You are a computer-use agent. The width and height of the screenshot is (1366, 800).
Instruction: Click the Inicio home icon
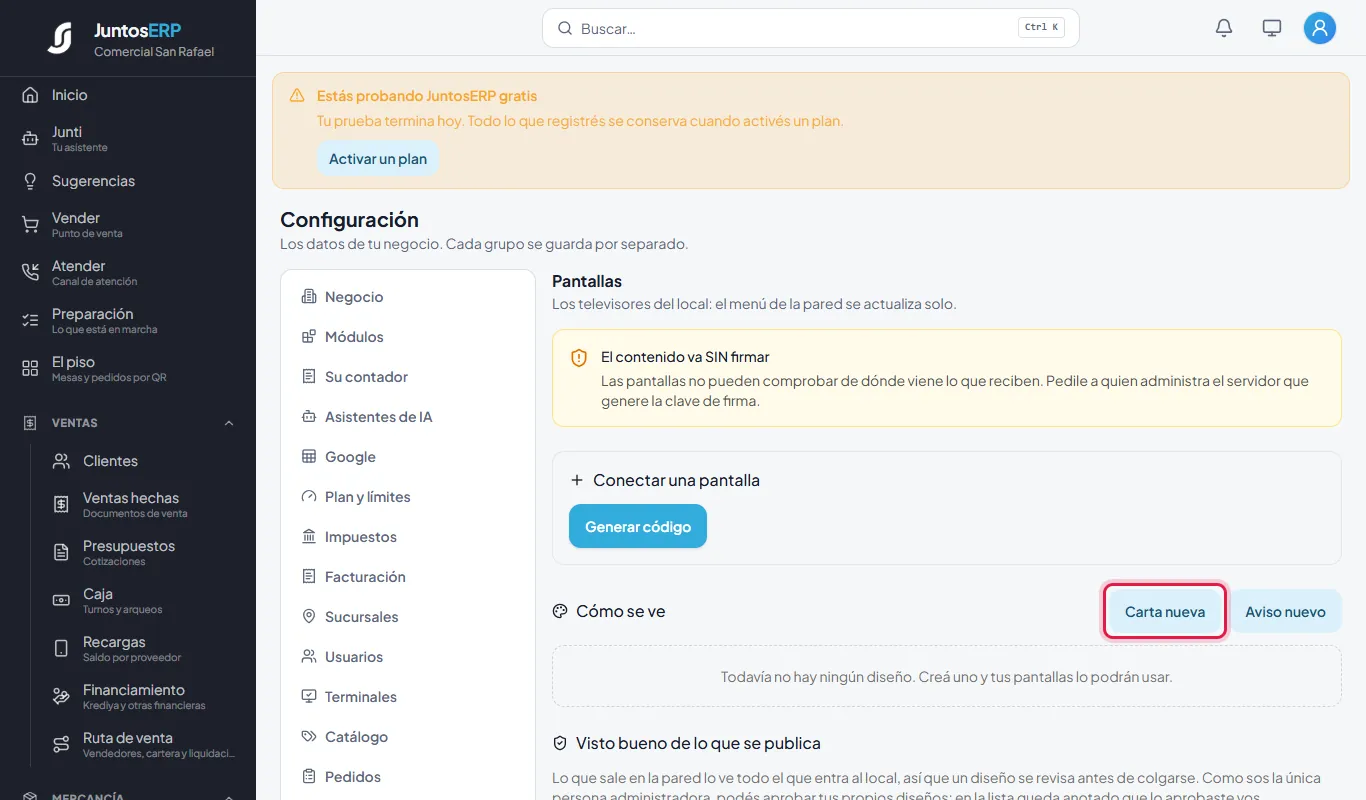30,95
